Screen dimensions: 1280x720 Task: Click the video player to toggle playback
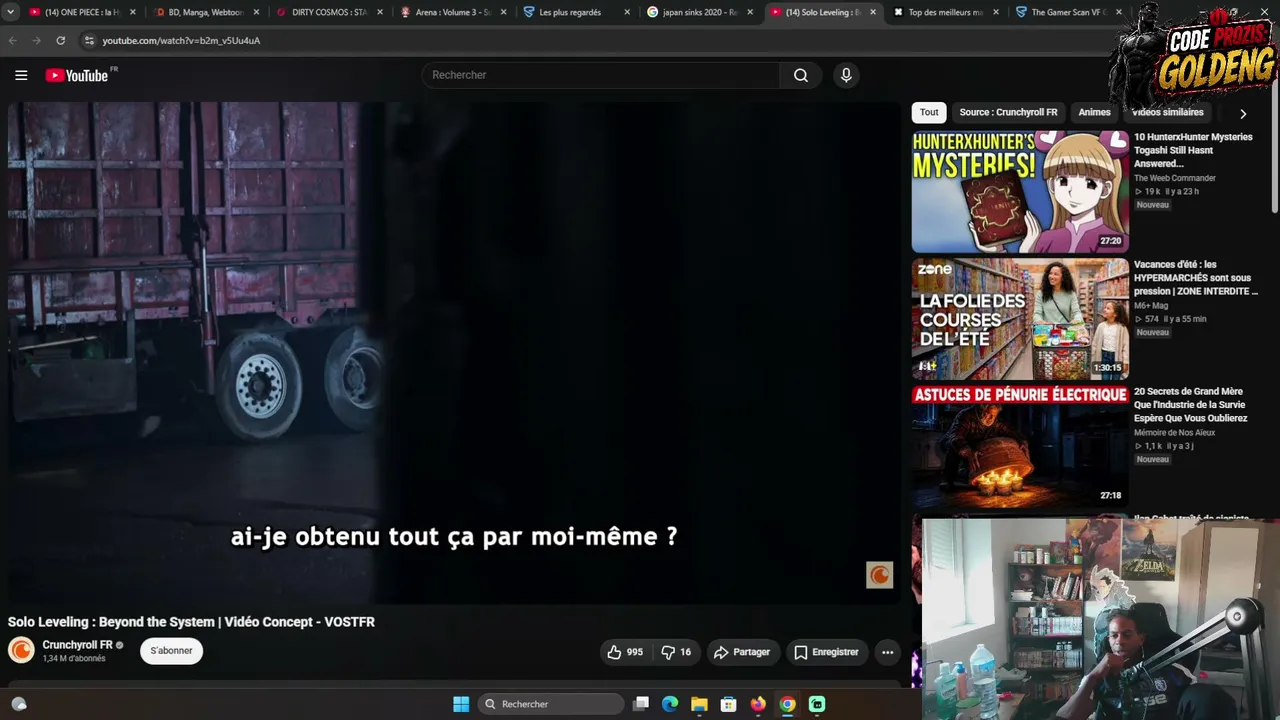[x=454, y=352]
